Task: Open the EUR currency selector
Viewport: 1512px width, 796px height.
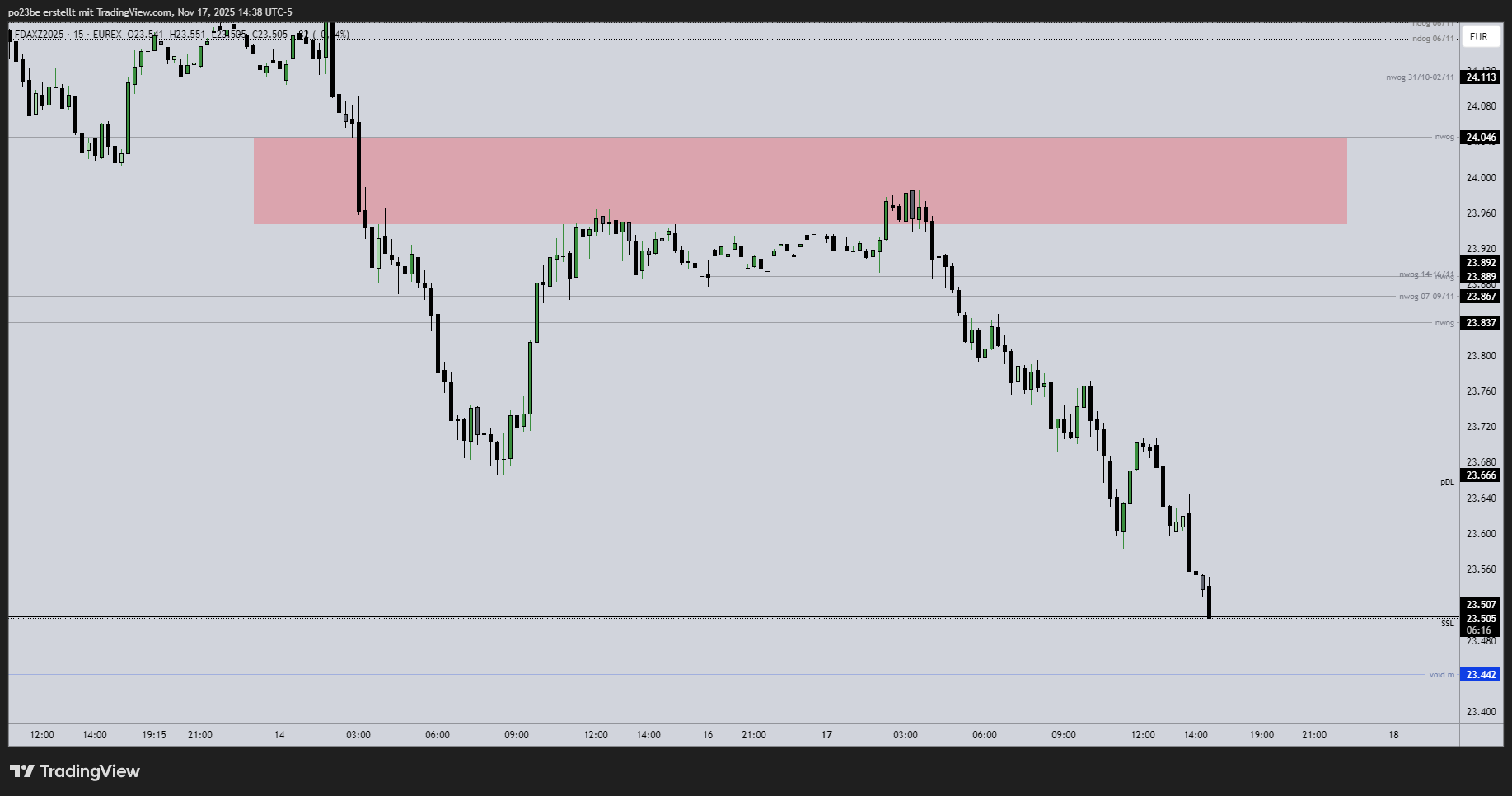Action: point(1478,37)
